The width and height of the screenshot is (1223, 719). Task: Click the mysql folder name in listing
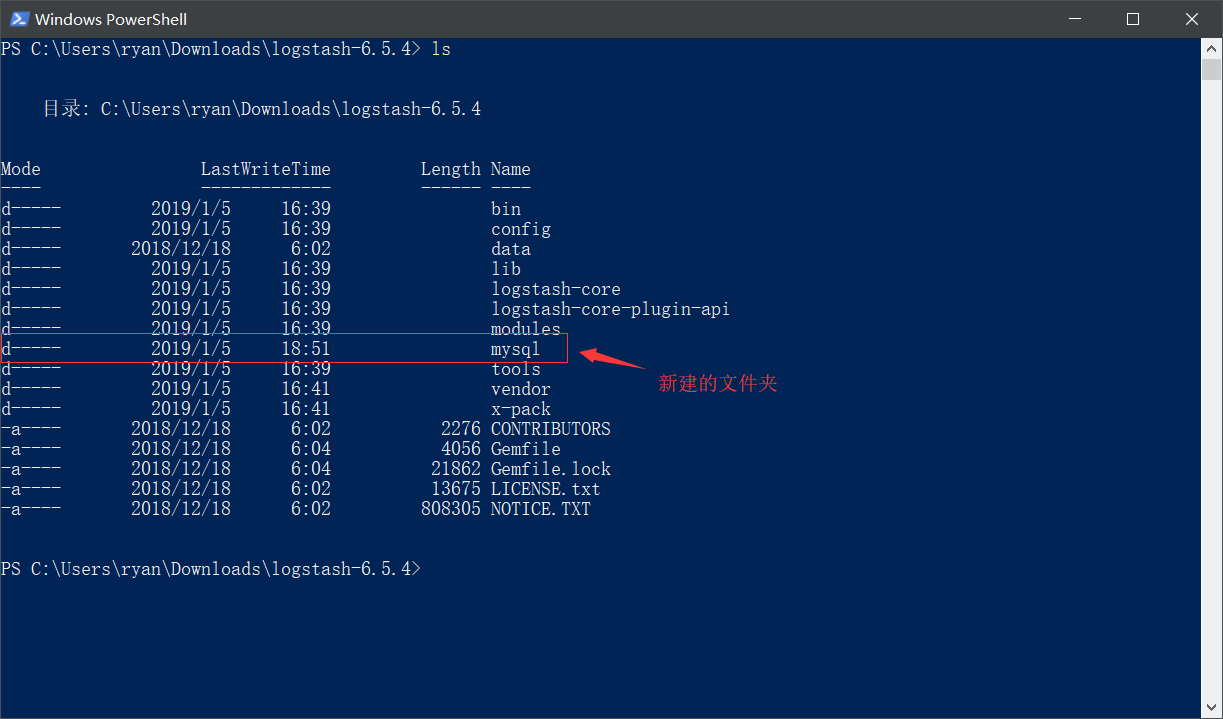tap(515, 349)
